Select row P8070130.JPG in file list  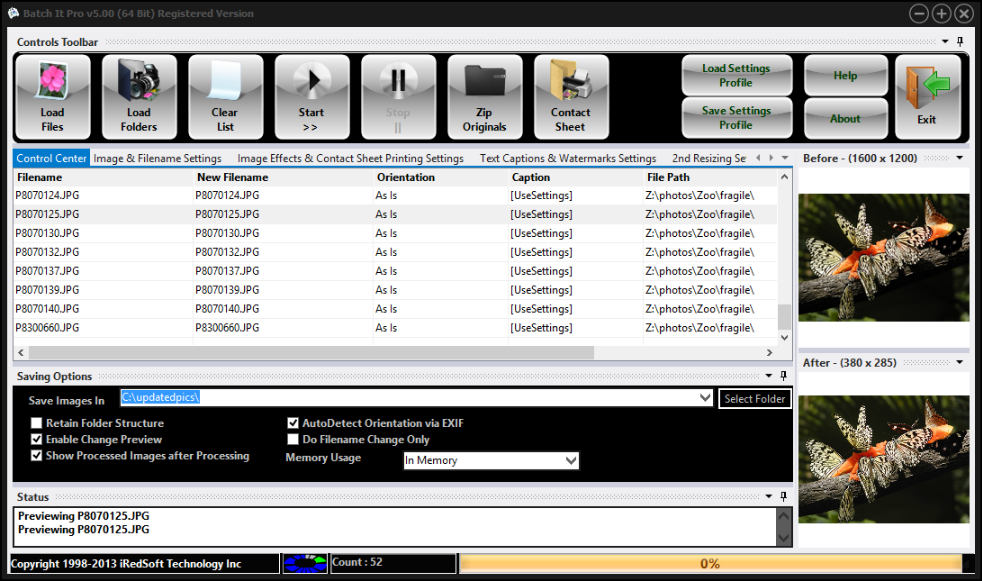[x=396, y=233]
